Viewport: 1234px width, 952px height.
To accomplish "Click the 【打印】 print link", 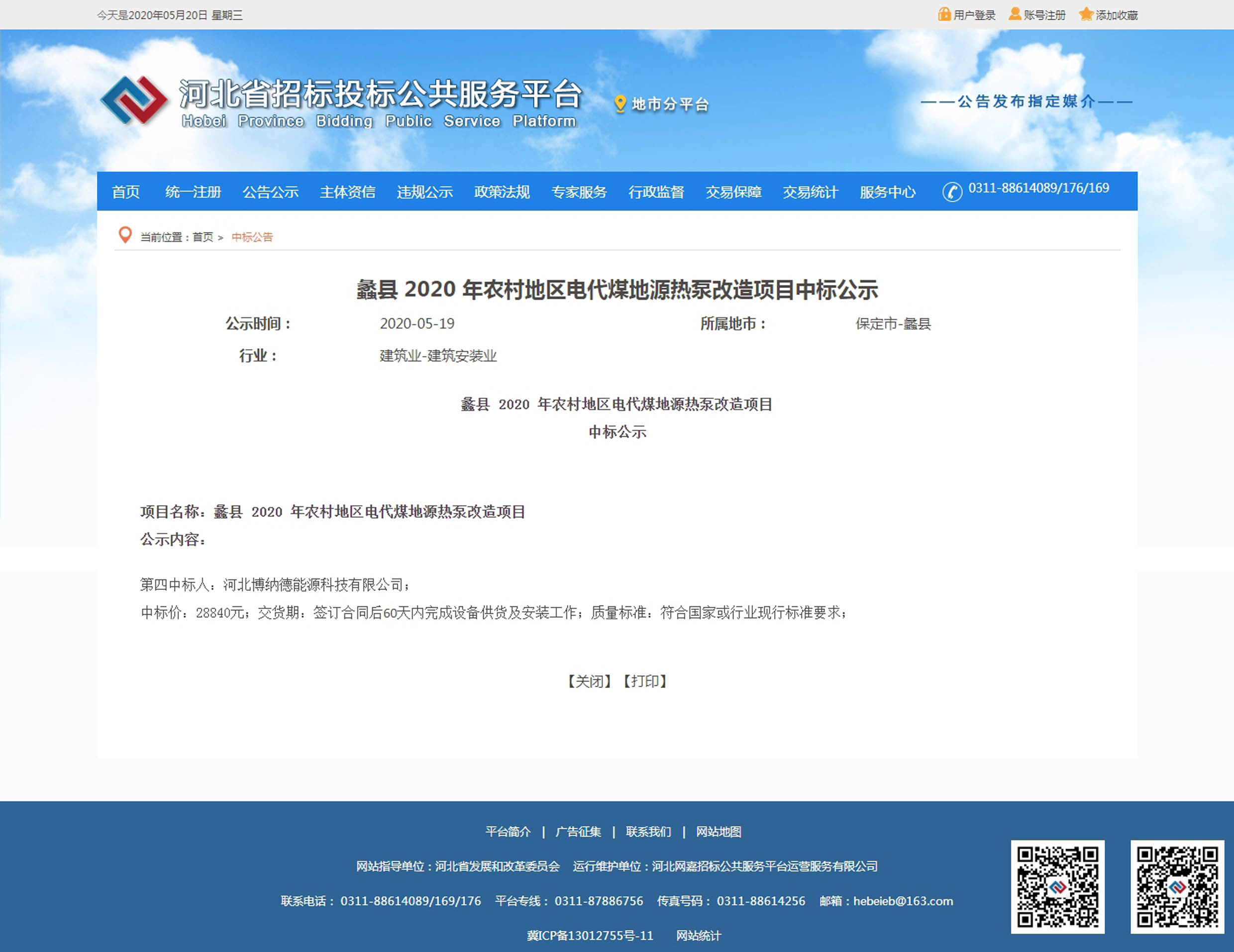I will 645,681.
